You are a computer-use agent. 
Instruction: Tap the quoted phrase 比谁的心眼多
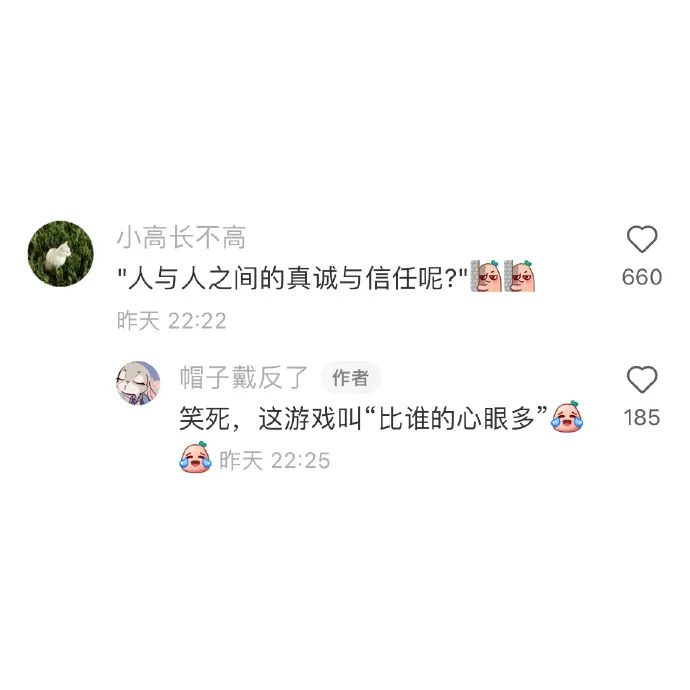(x=456, y=418)
